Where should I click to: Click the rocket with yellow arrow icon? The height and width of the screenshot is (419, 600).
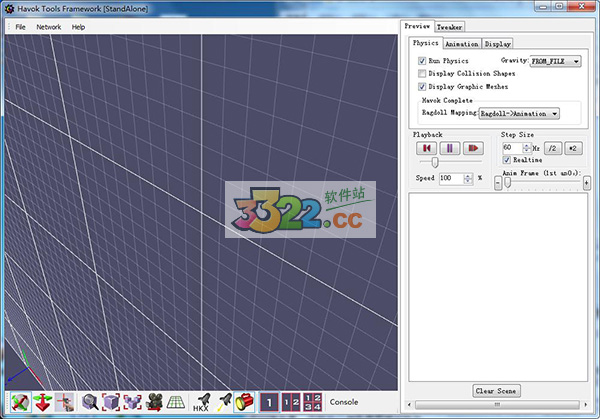pyautogui.click(x=224, y=402)
